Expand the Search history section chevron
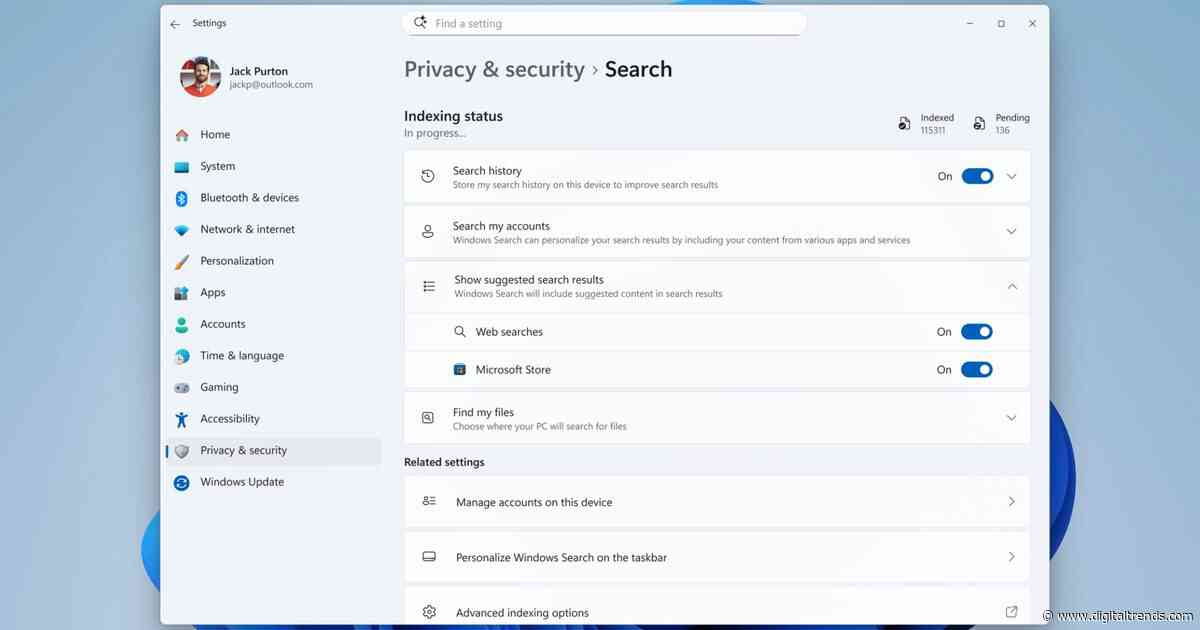 coord(1011,176)
